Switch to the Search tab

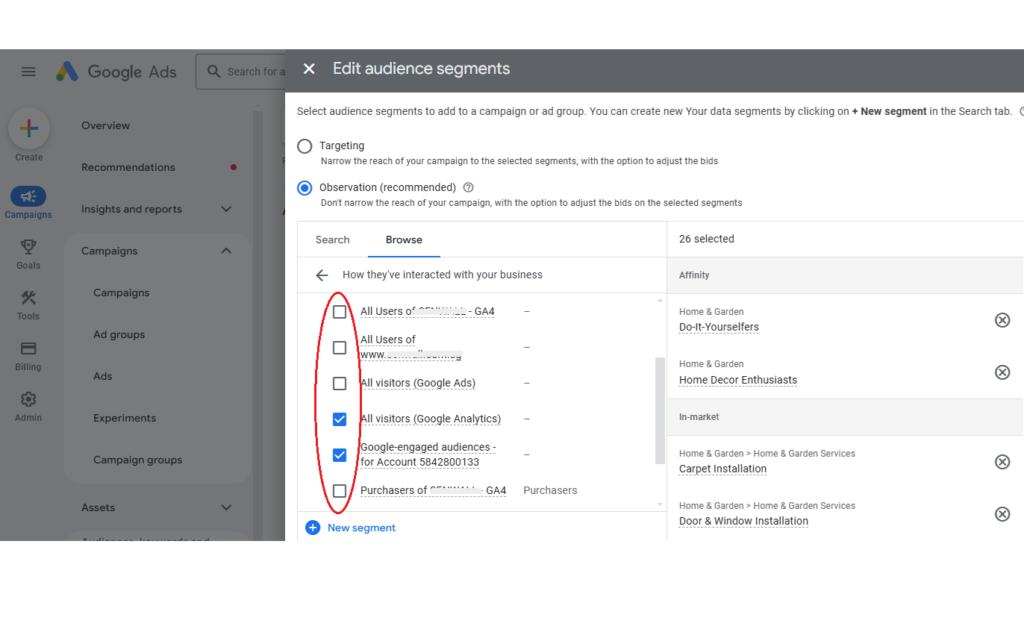click(332, 240)
